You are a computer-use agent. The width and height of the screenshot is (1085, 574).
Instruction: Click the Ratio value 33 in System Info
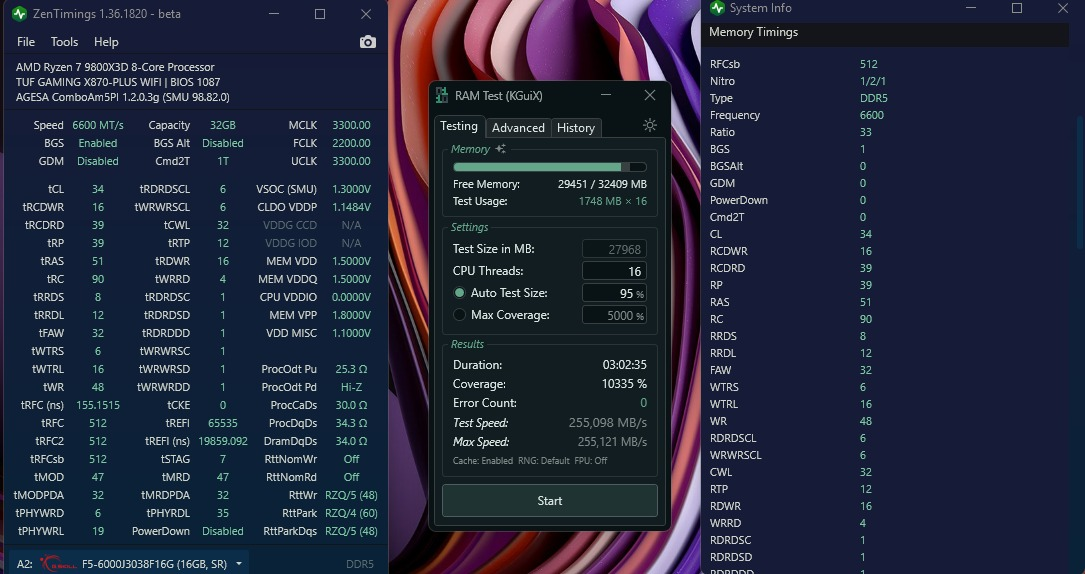coord(866,132)
